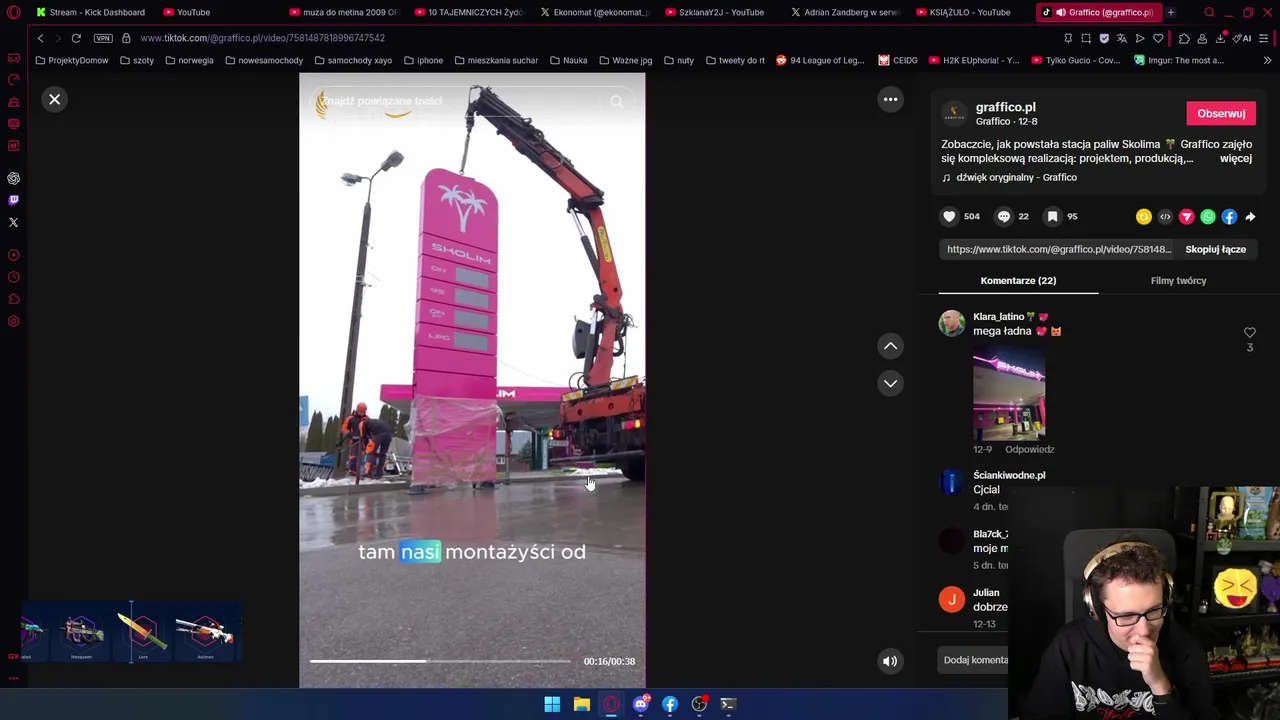Share the video to Facebook
1280x720 pixels.
[1229, 216]
